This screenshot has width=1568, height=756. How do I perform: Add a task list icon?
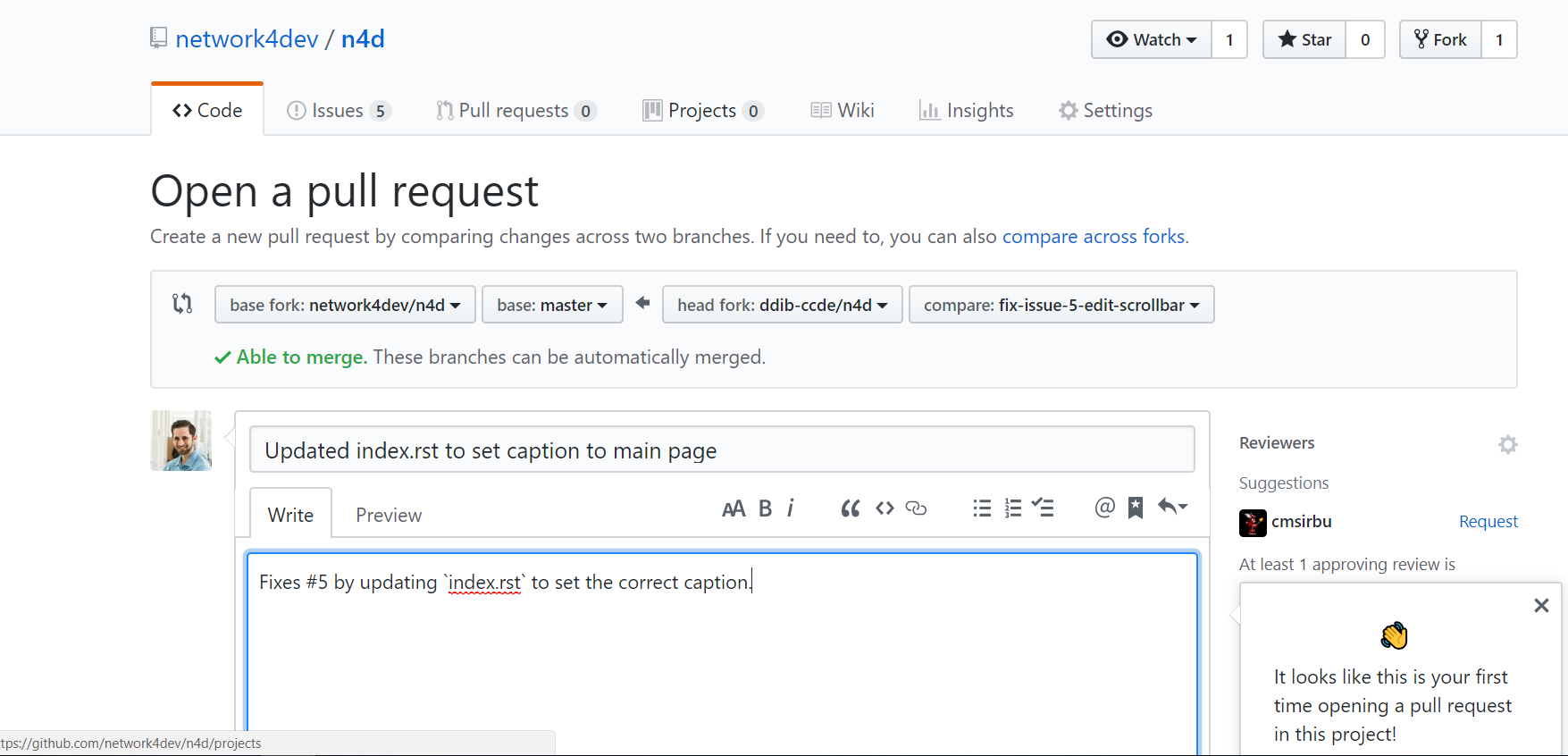point(1043,508)
